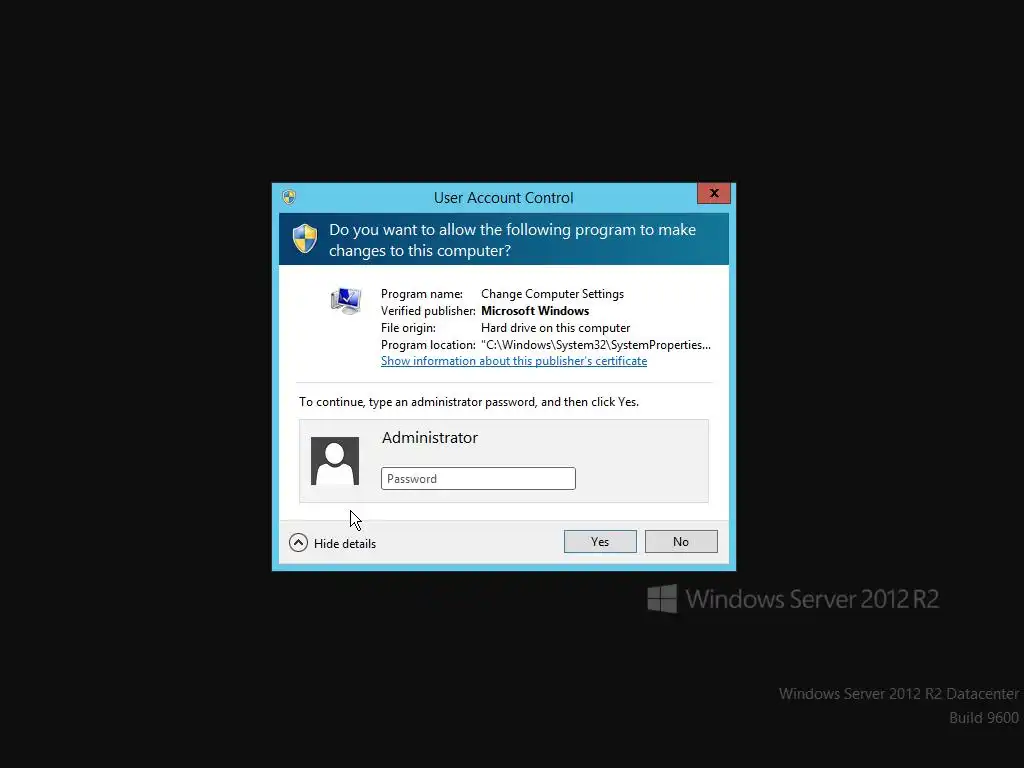
Task: Click the large UAC shield icon in the header
Action: click(305, 238)
